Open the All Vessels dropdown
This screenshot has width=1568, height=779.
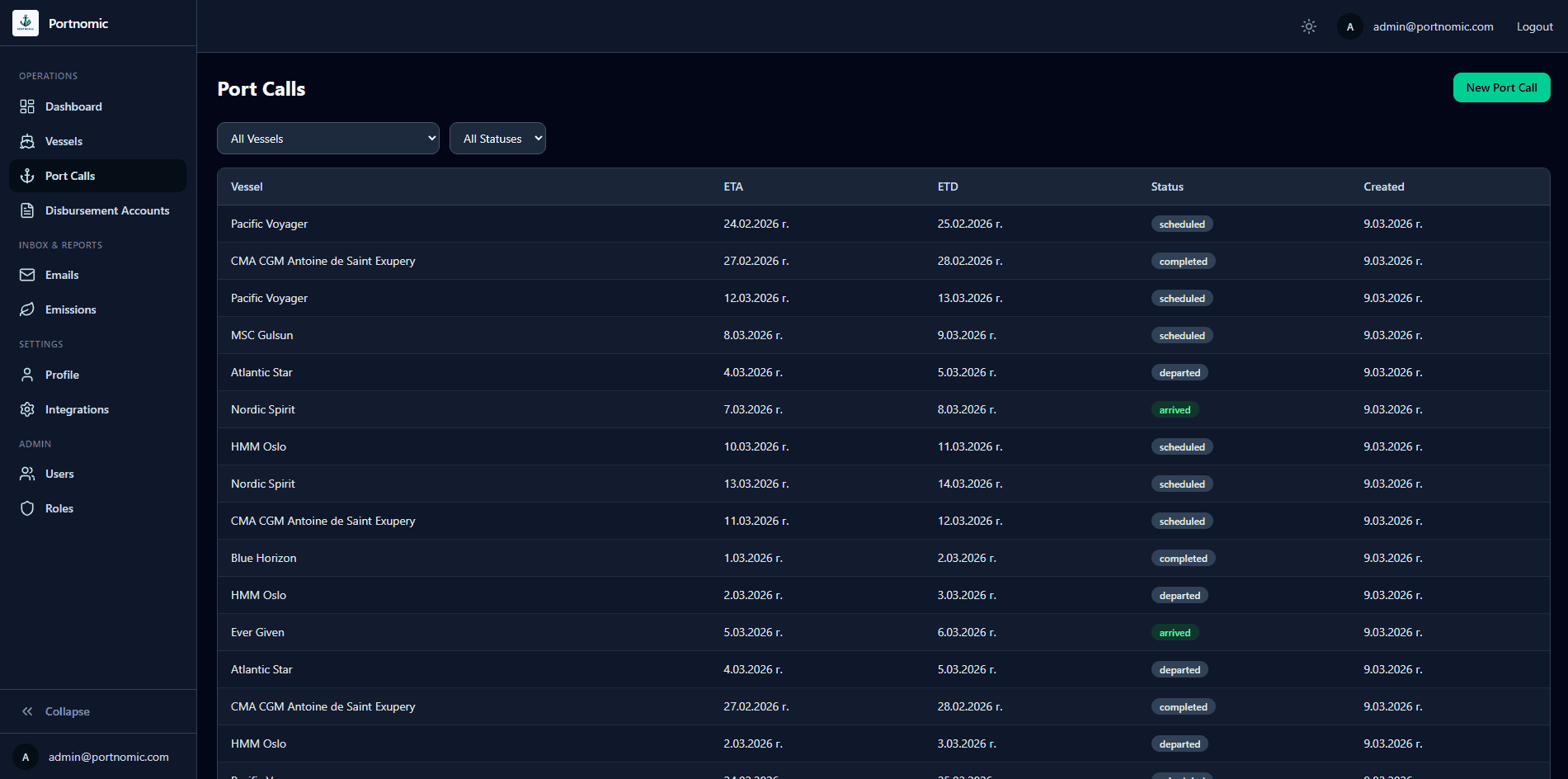coord(327,138)
